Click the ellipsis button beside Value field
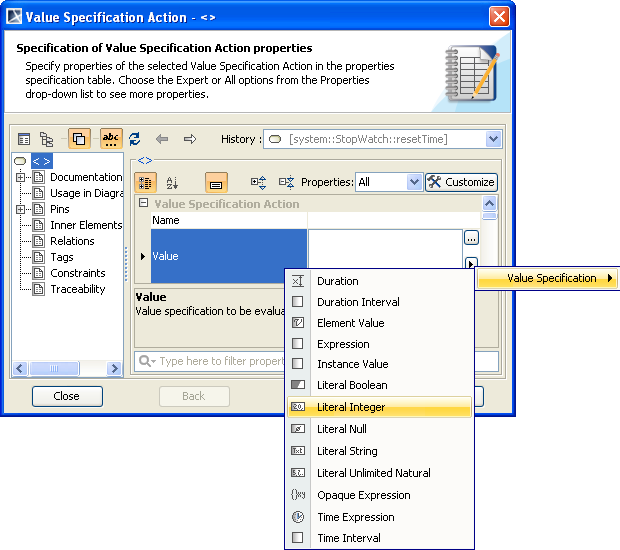 point(471,238)
